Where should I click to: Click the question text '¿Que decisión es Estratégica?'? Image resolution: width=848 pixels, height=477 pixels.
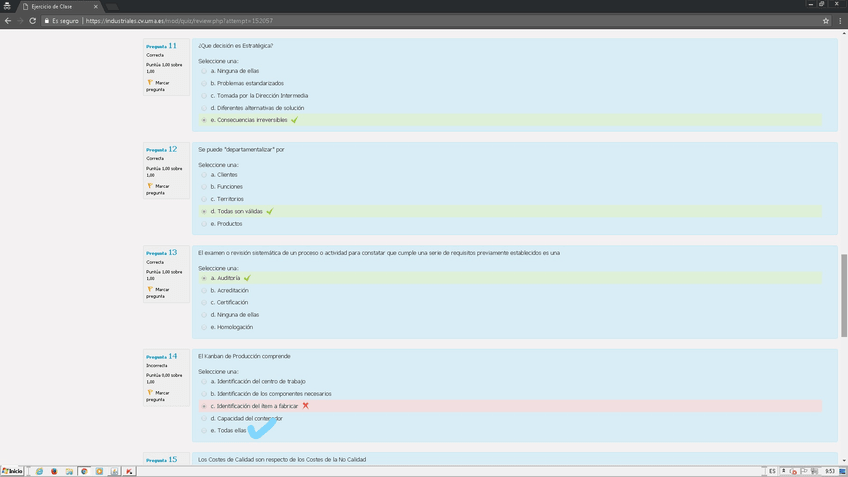click(235, 46)
